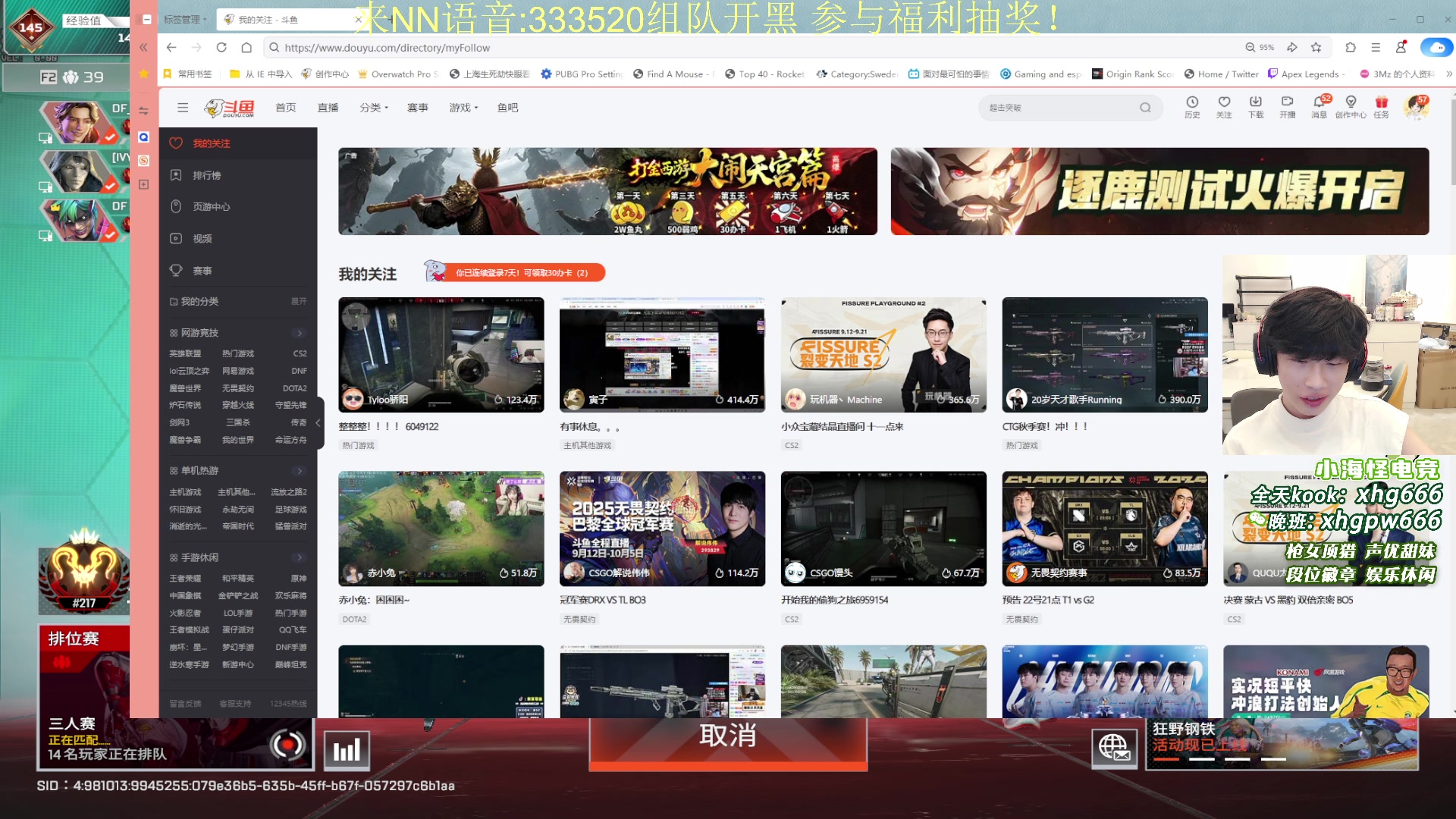
Task: Click the browser extensions puzzle icon
Action: (1351, 47)
